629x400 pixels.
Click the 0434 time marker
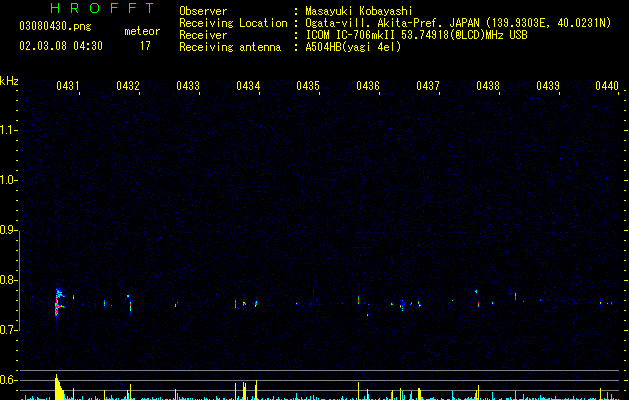pyautogui.click(x=248, y=86)
